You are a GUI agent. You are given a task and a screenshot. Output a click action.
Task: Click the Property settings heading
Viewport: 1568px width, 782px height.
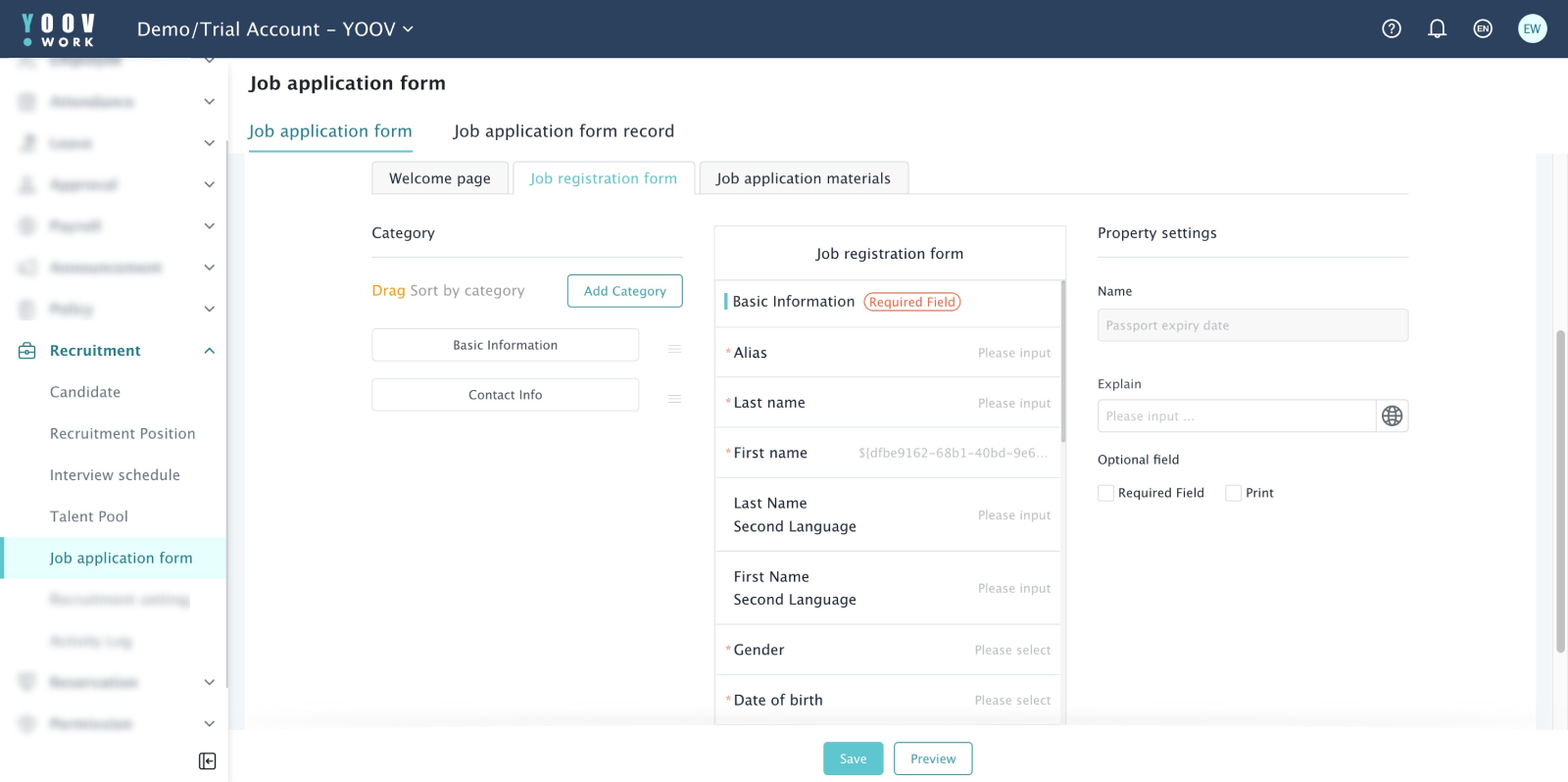1157,233
